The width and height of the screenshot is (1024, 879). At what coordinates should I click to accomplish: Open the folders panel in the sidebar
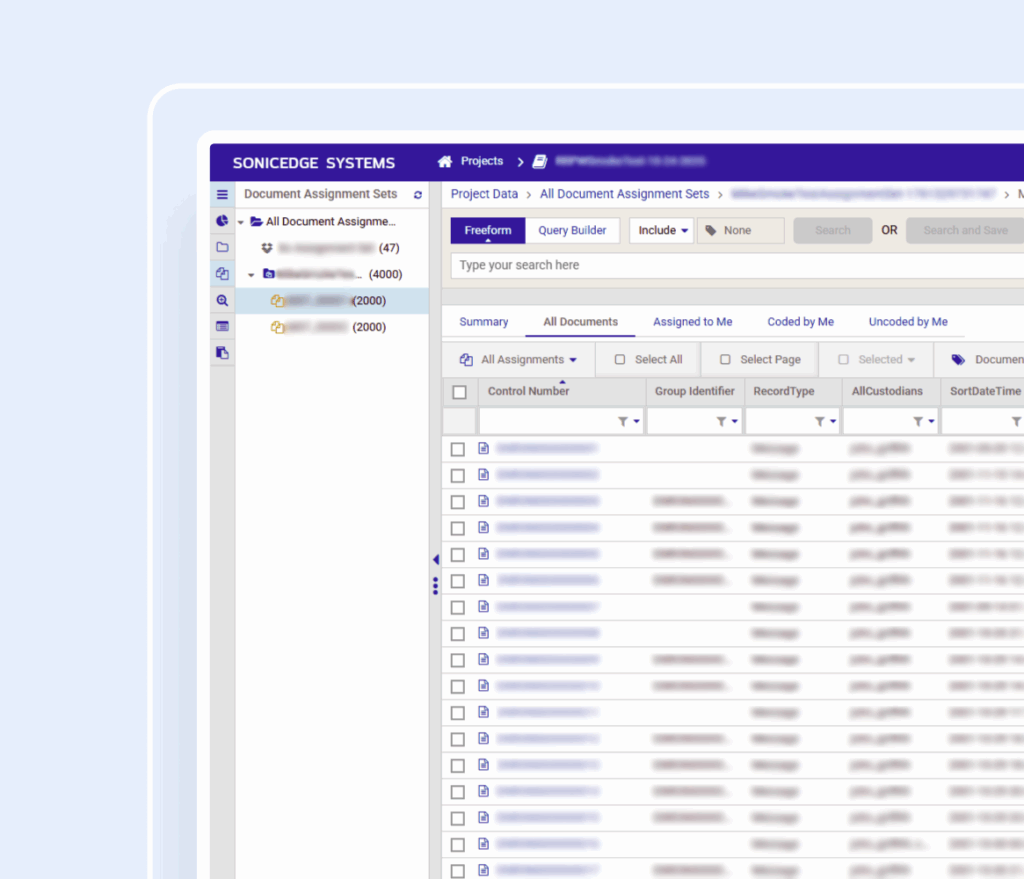tap(222, 247)
